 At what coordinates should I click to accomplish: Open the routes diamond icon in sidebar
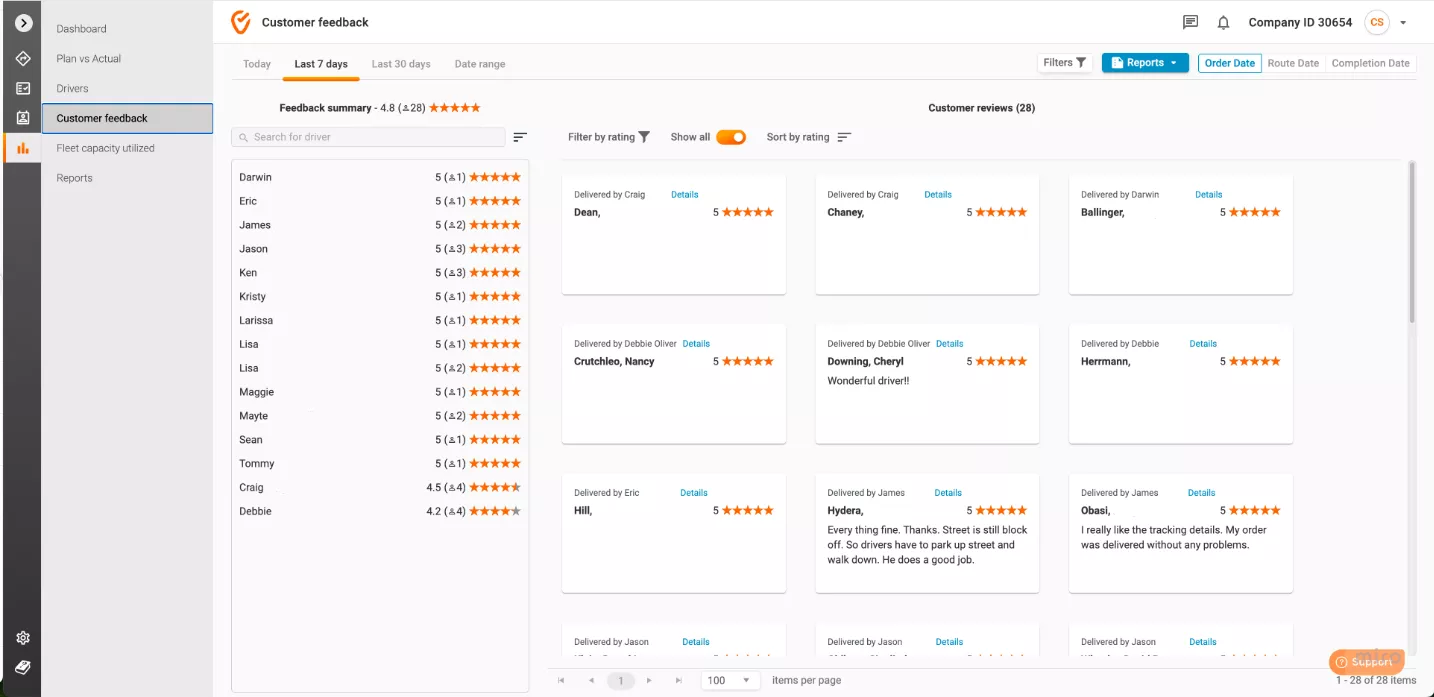coord(23,58)
